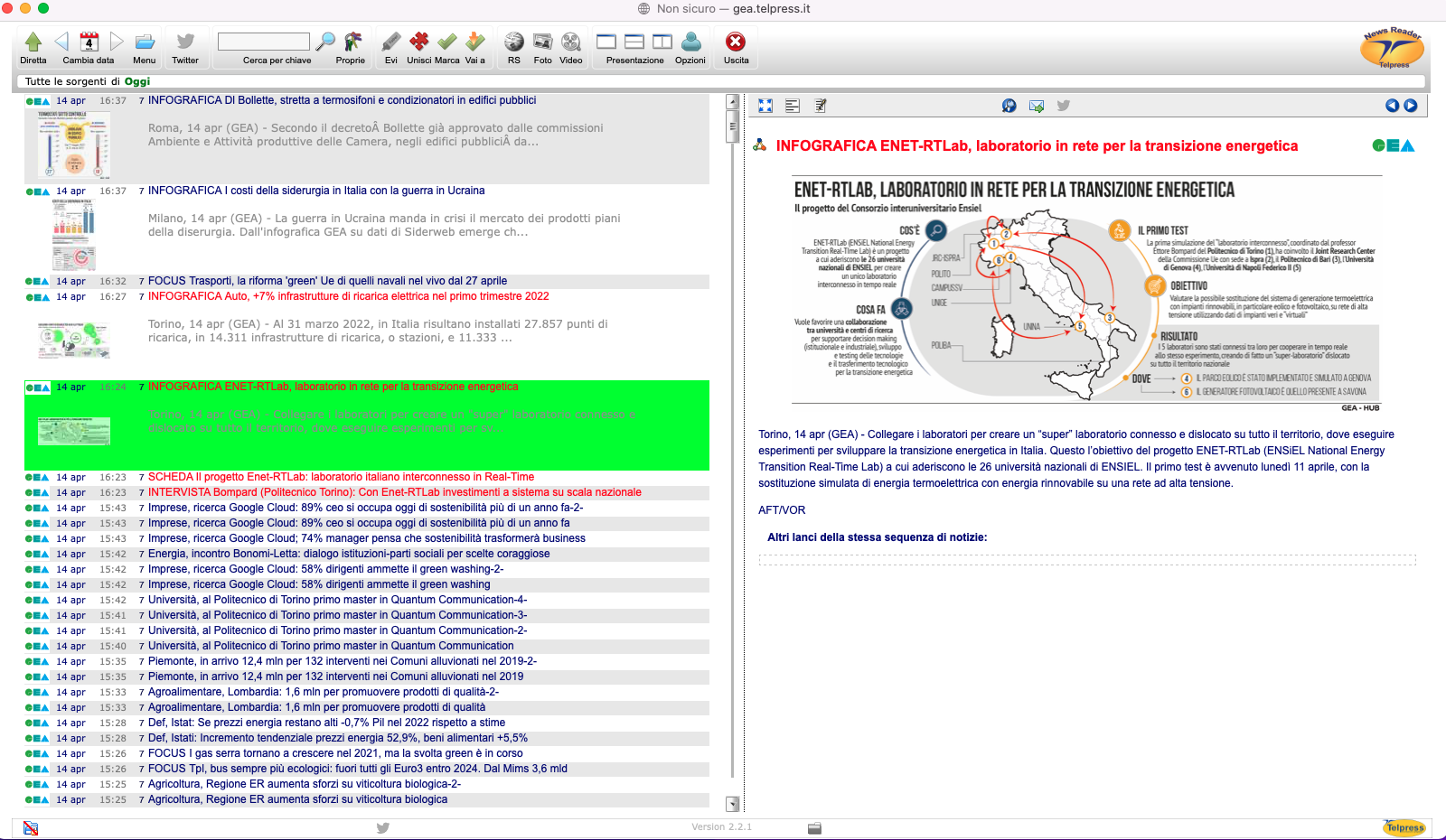Go to next article arrow
Viewport: 1446px width, 840px height.
pos(1410,106)
